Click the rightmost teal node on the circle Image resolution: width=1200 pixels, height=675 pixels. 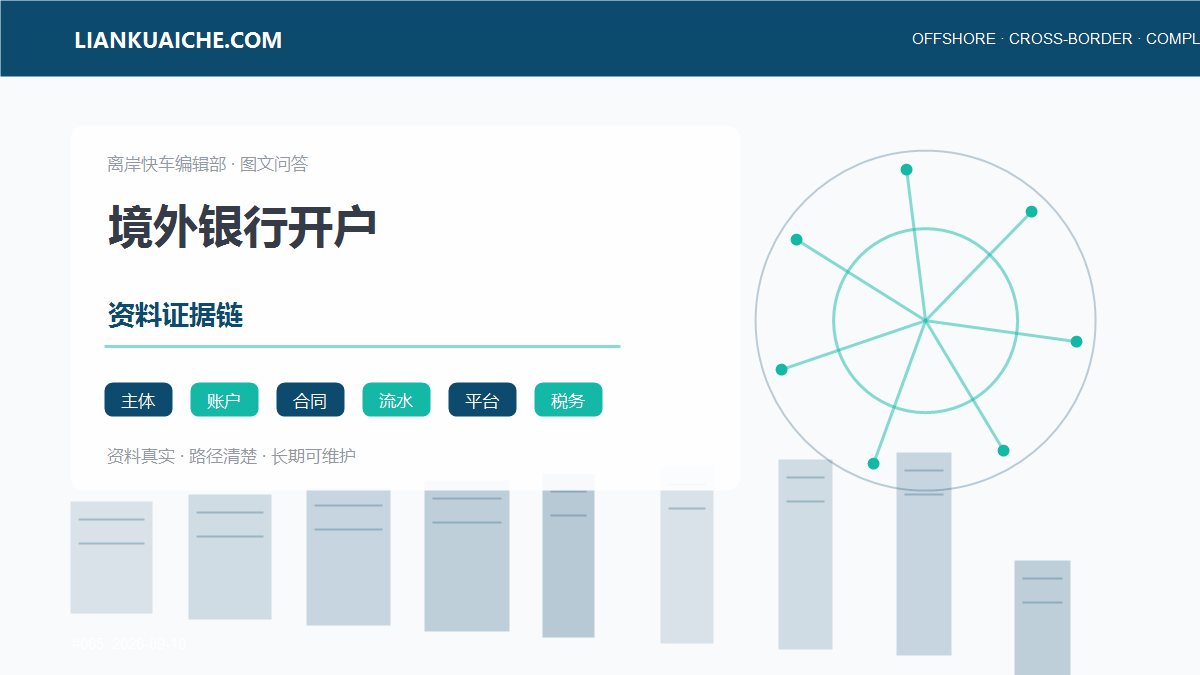click(x=1076, y=341)
